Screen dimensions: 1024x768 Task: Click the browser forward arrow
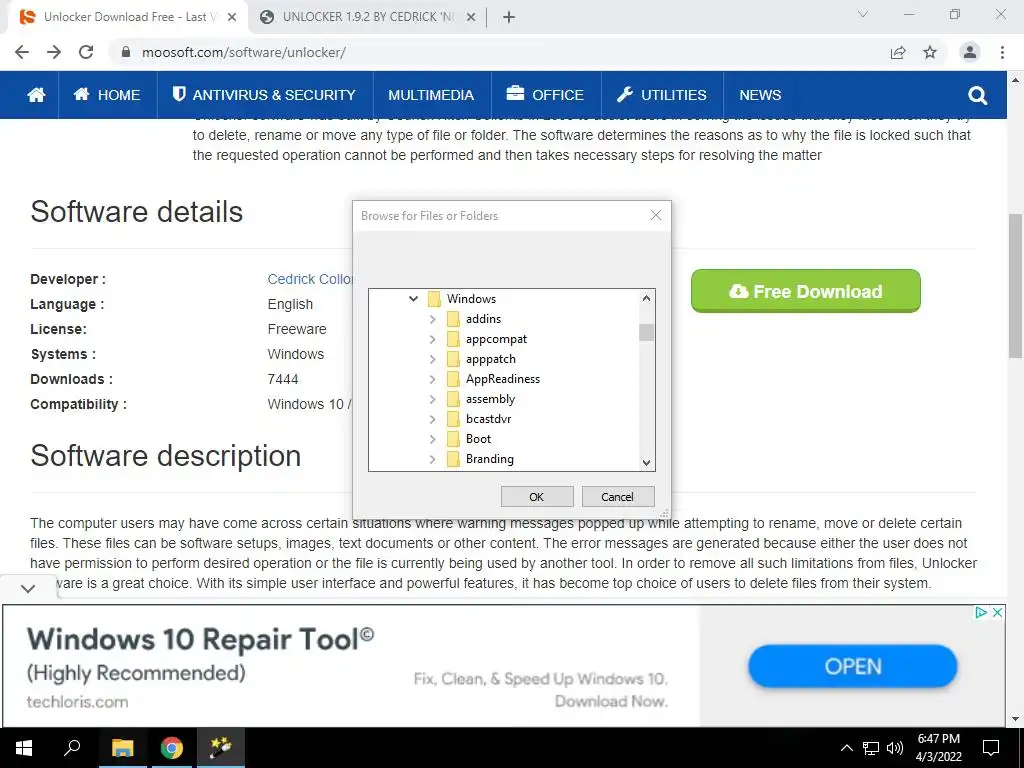54,52
